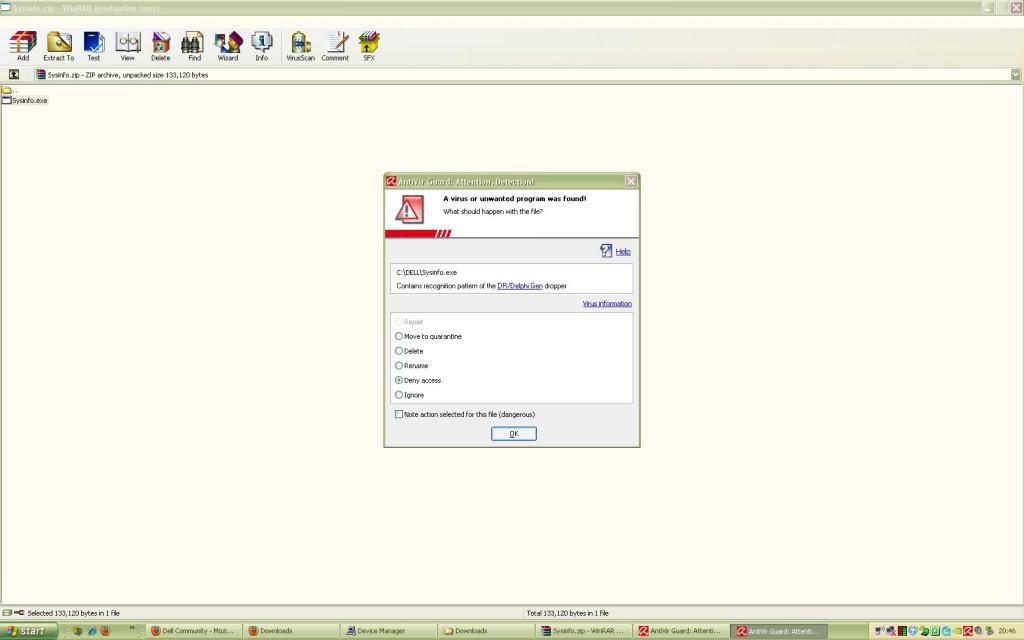Launch Firefox from the quick launch bar
This screenshot has height=640, width=1024.
tap(105, 631)
